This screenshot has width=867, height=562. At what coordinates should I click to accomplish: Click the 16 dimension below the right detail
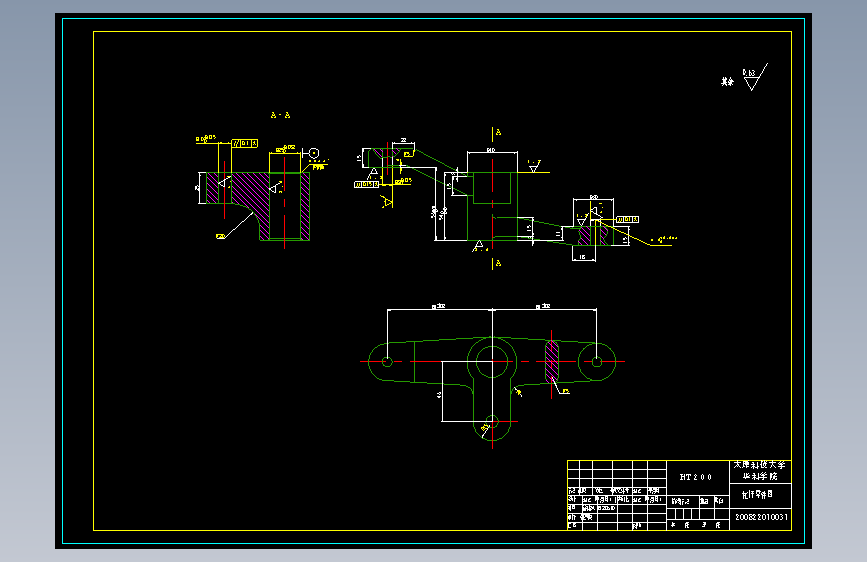click(x=582, y=257)
